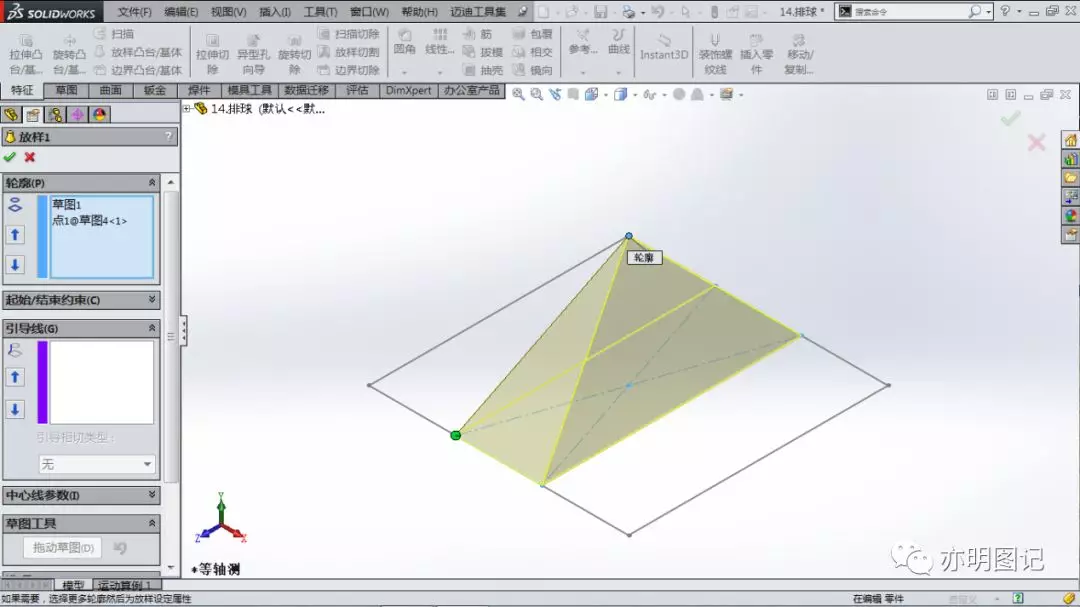Open the ConfigurationManager tab icon
Screen dimensions: 1080x607
pos(55,114)
